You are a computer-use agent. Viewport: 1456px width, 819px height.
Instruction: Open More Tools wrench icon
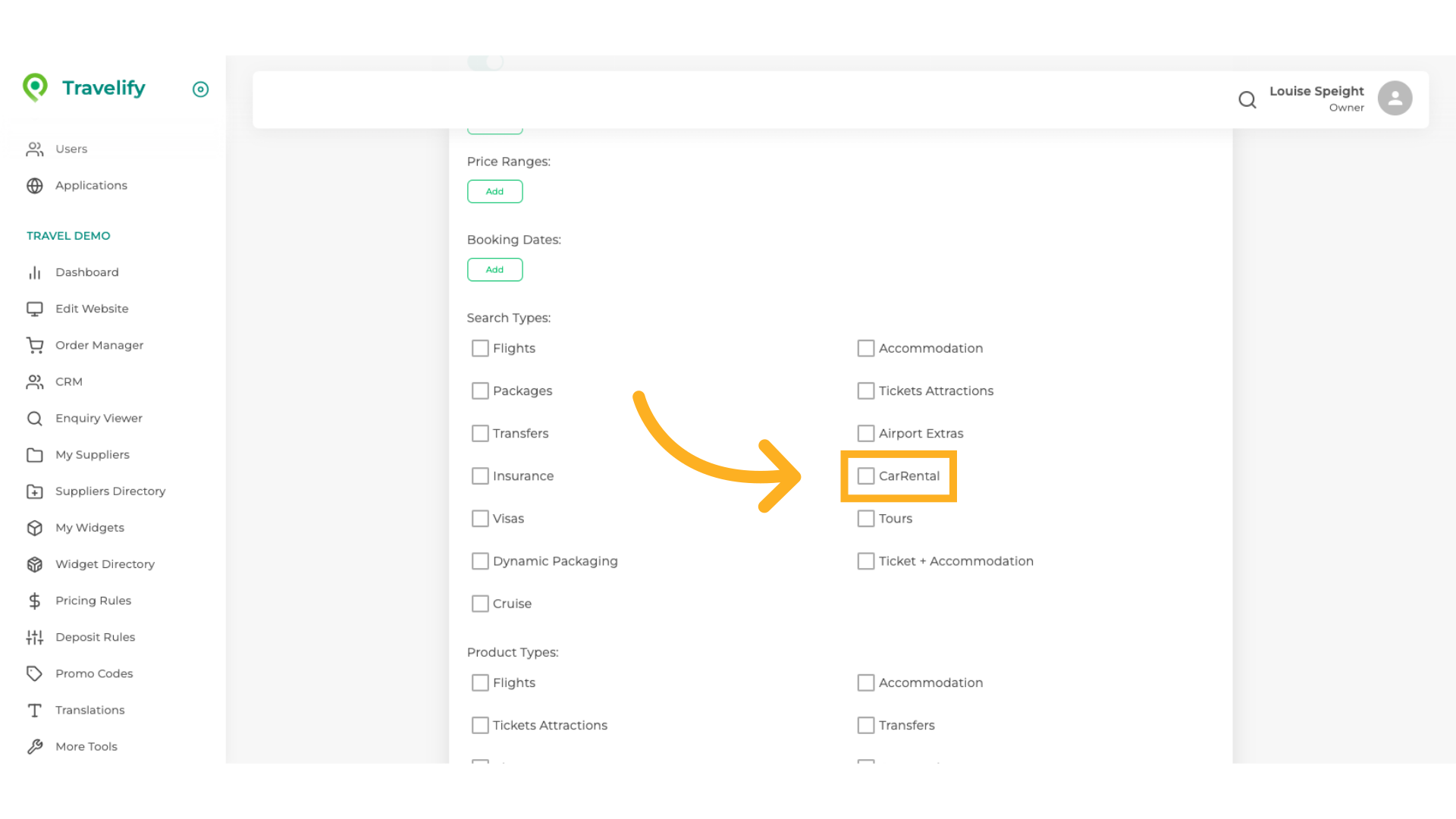click(35, 746)
